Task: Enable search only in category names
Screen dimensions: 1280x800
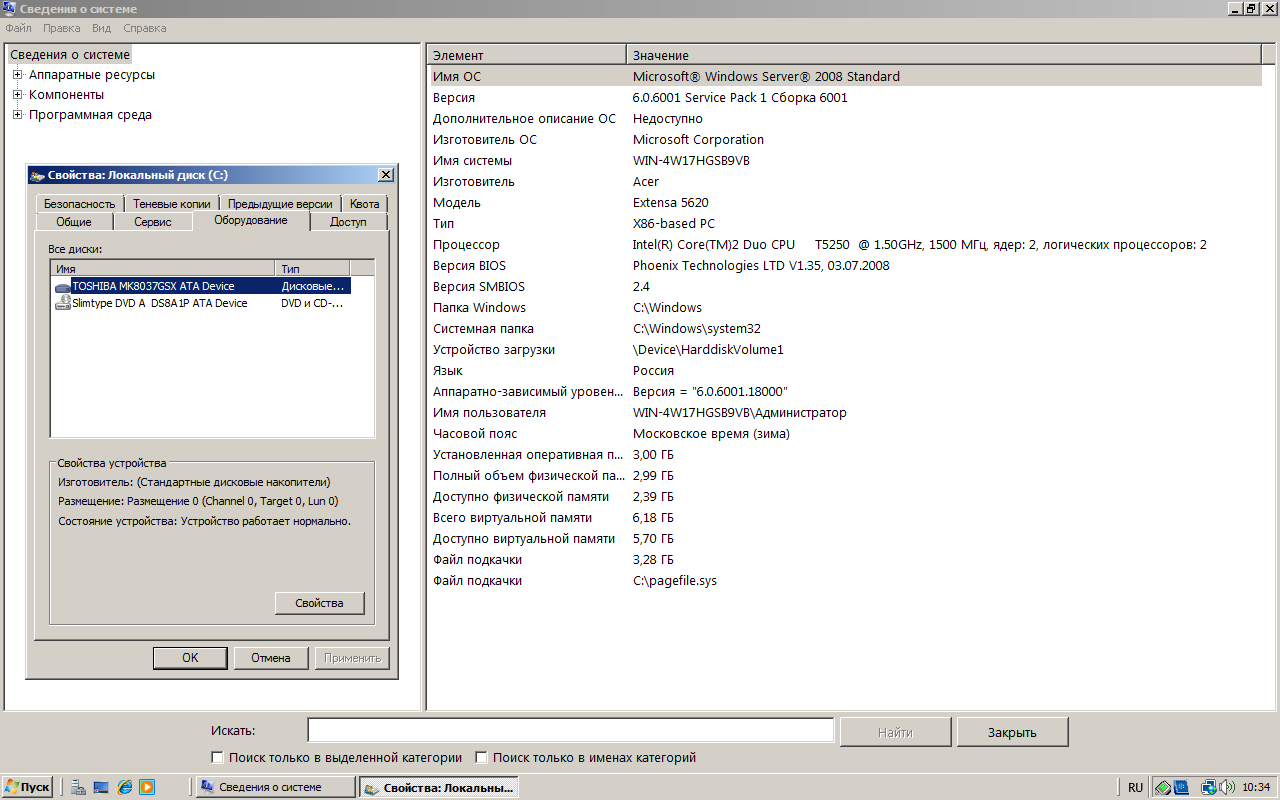Action: [481, 758]
